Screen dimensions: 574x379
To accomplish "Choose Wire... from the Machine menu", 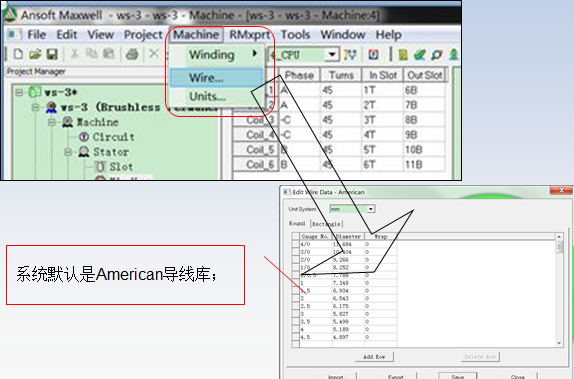I will click(x=216, y=78).
